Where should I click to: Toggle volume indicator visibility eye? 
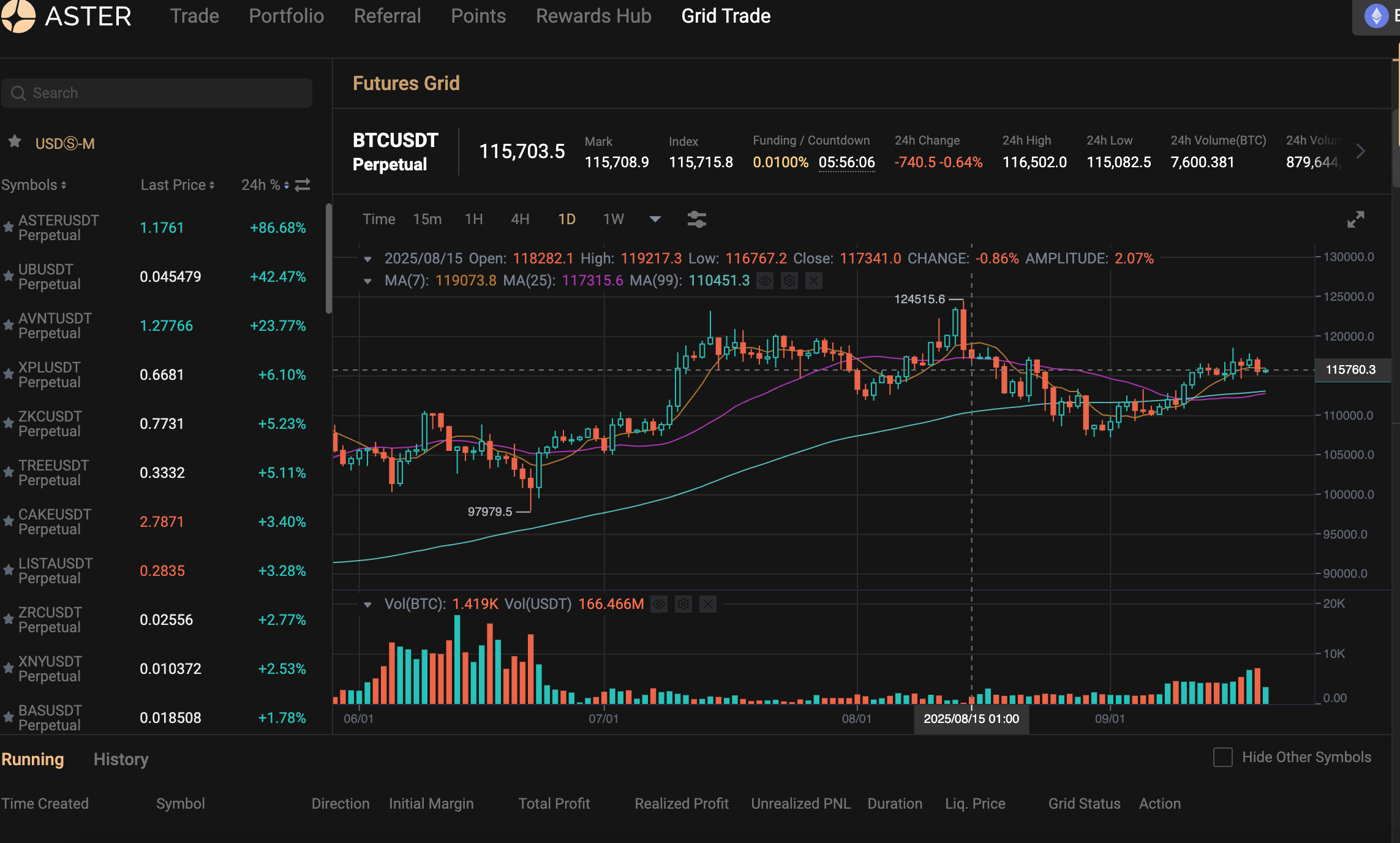click(659, 605)
